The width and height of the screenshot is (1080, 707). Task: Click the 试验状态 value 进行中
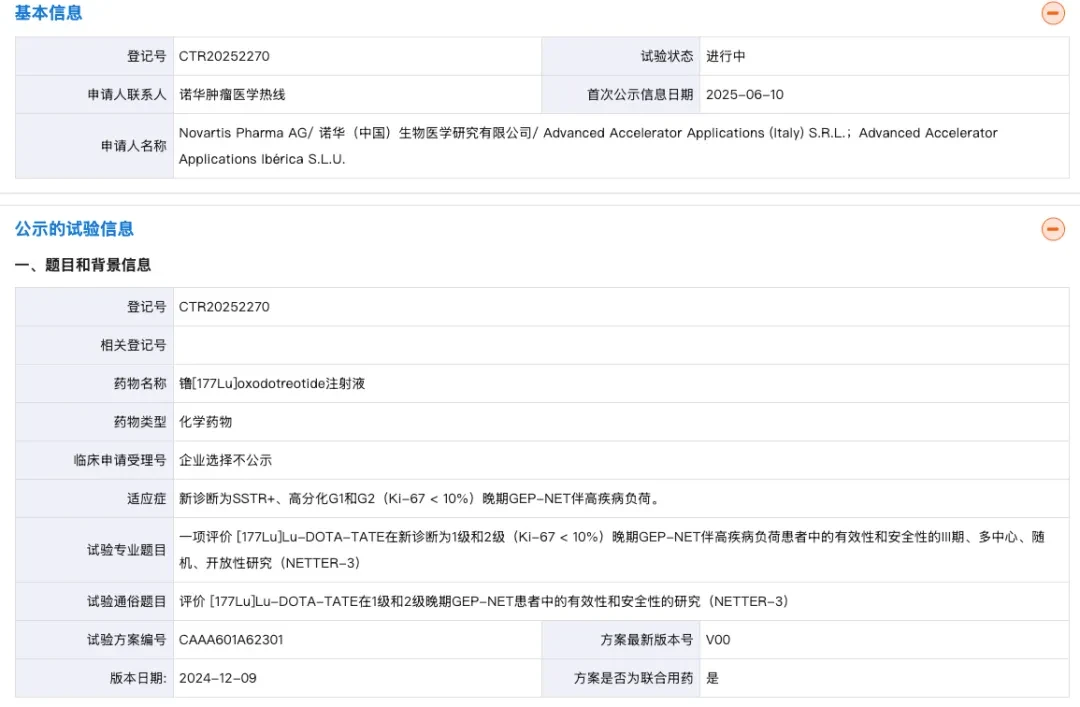[725, 57]
